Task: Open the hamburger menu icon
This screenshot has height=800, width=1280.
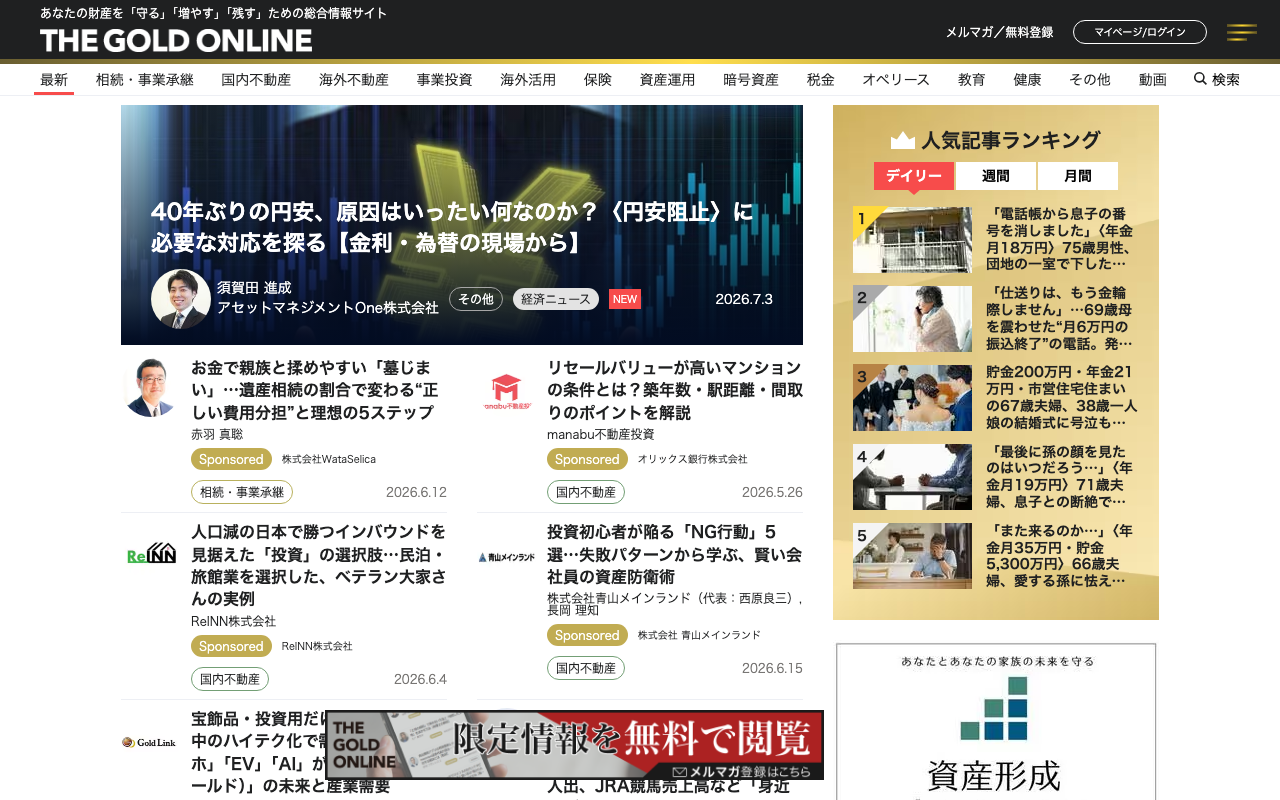Action: point(1242,32)
